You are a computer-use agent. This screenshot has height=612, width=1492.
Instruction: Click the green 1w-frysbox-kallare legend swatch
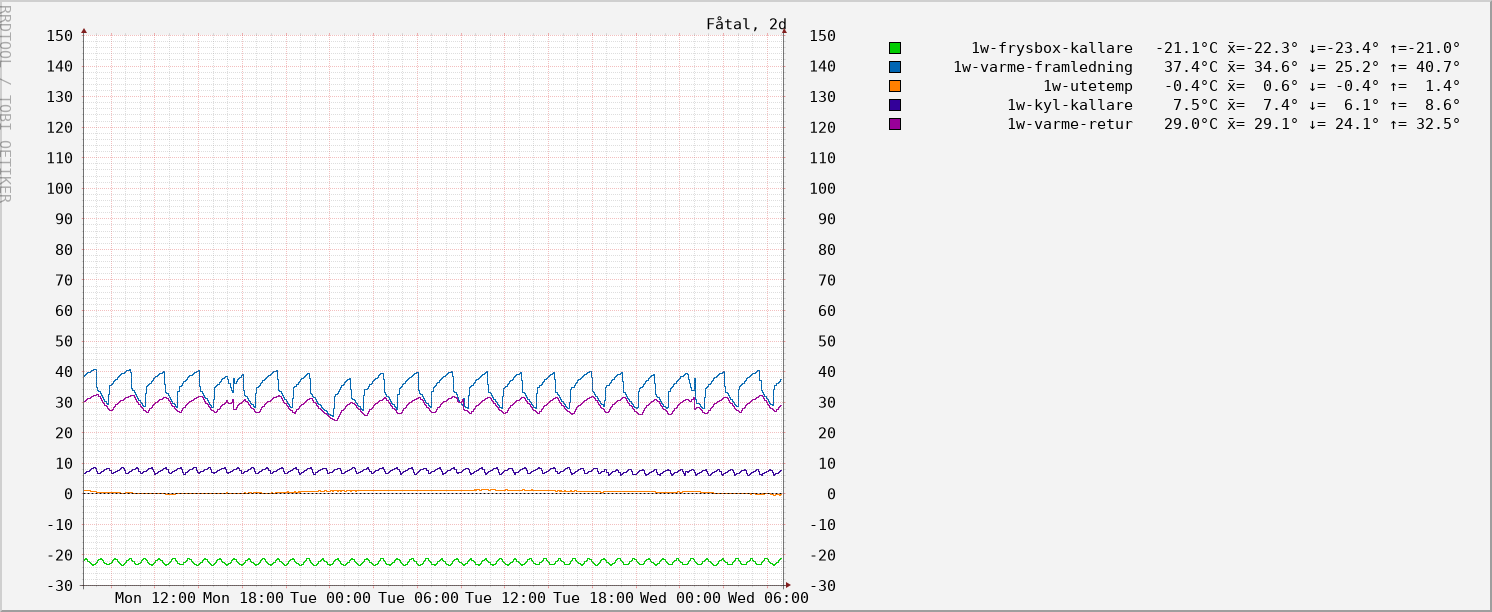click(x=895, y=48)
